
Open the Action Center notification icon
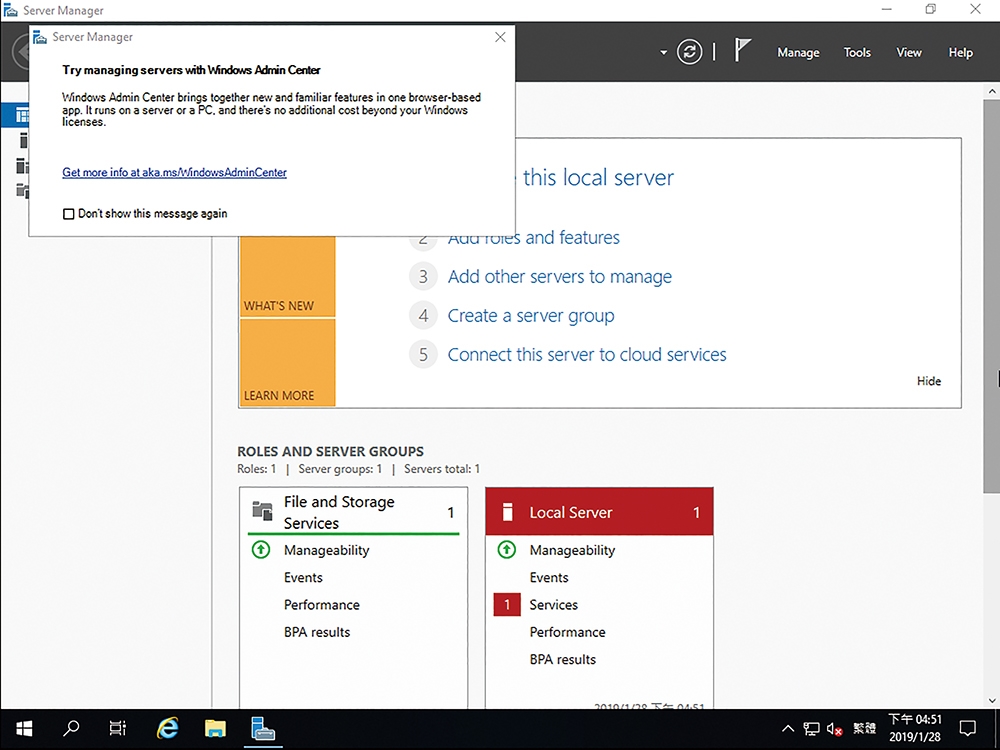(x=968, y=728)
